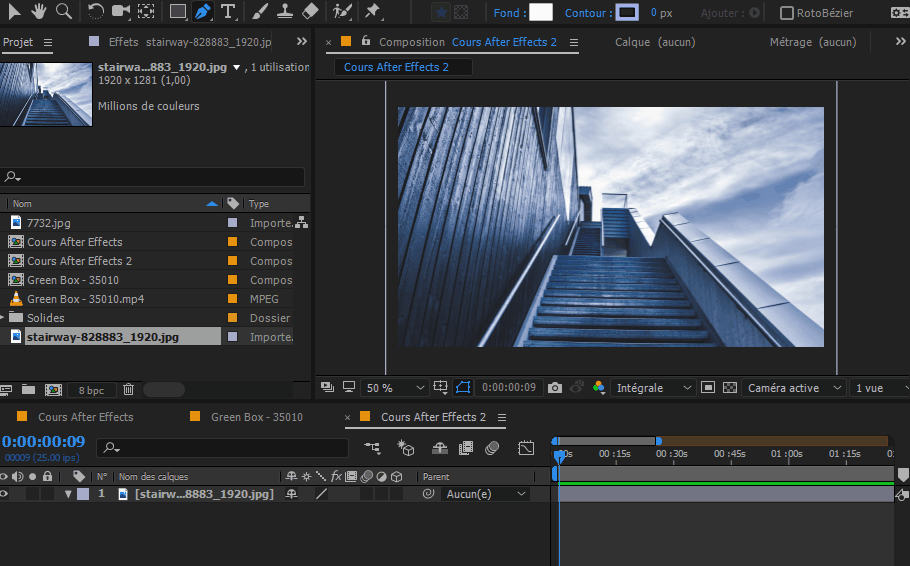Hide the stairway layer with eye icon
Screen dimensions: 910x566
pyautogui.click(x=4, y=494)
